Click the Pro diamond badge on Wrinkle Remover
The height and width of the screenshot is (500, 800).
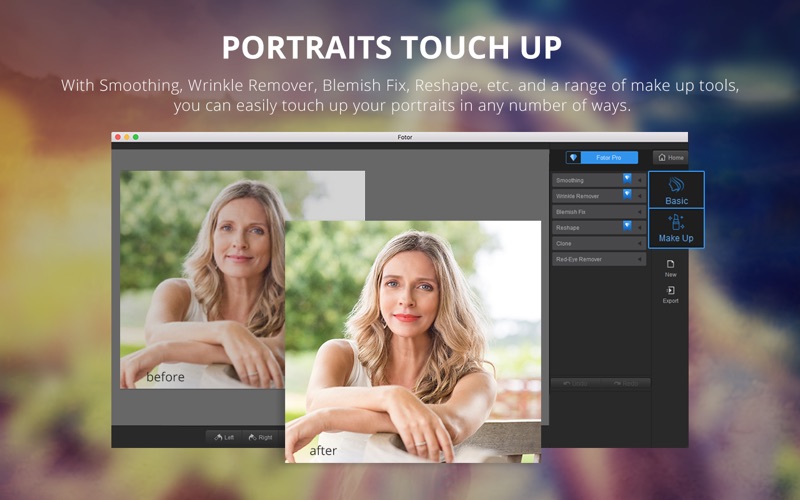pyautogui.click(x=627, y=195)
